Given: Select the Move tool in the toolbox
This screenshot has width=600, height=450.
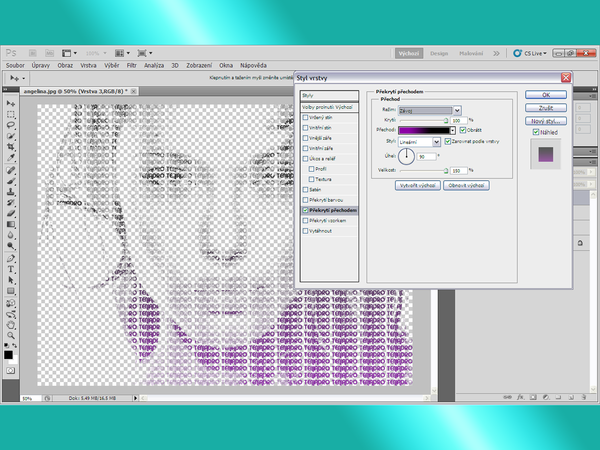Looking at the screenshot, I should pos(9,103).
